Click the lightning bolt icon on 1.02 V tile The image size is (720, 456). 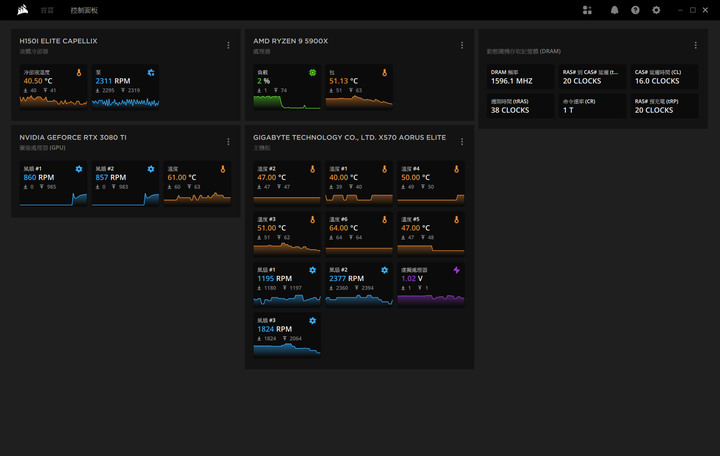pyautogui.click(x=456, y=270)
